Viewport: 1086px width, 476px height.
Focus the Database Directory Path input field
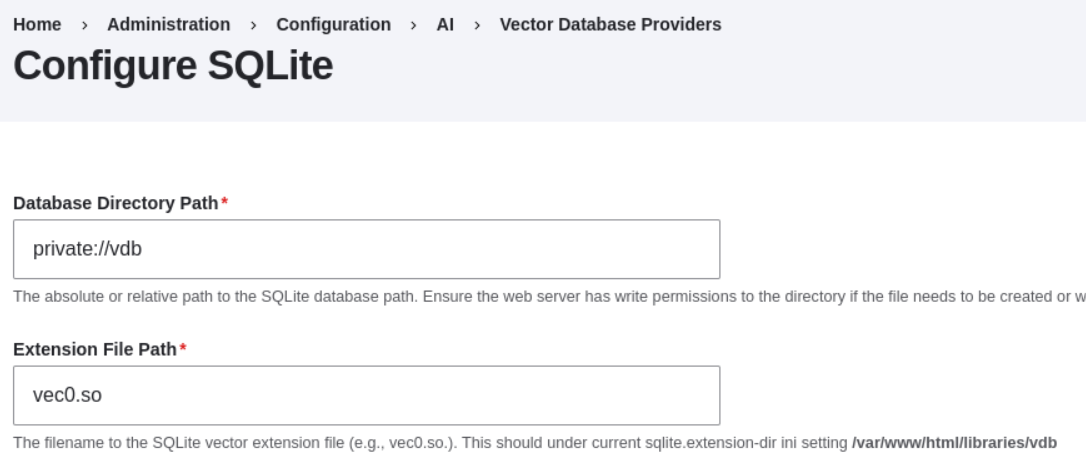pyautogui.click(x=366, y=249)
